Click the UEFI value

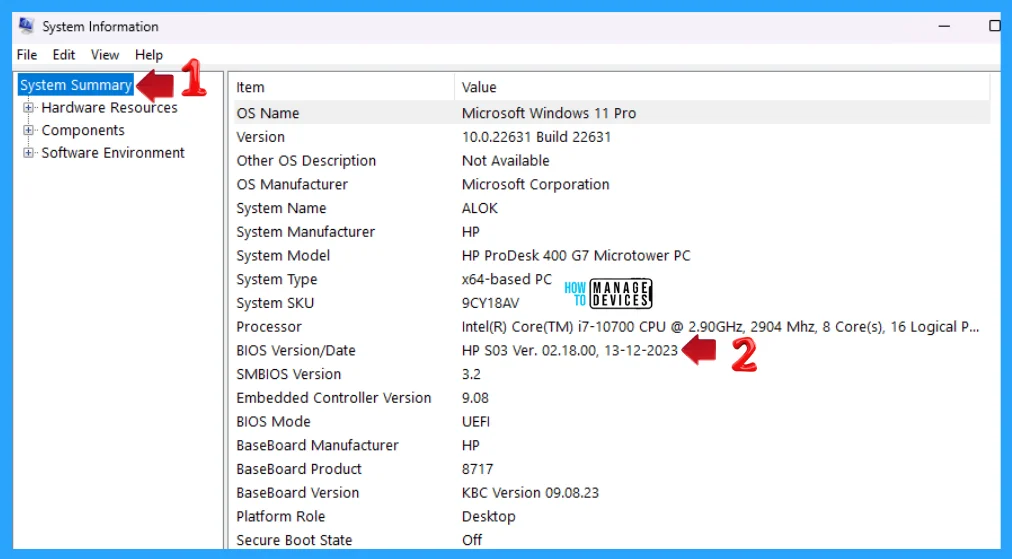coord(476,422)
